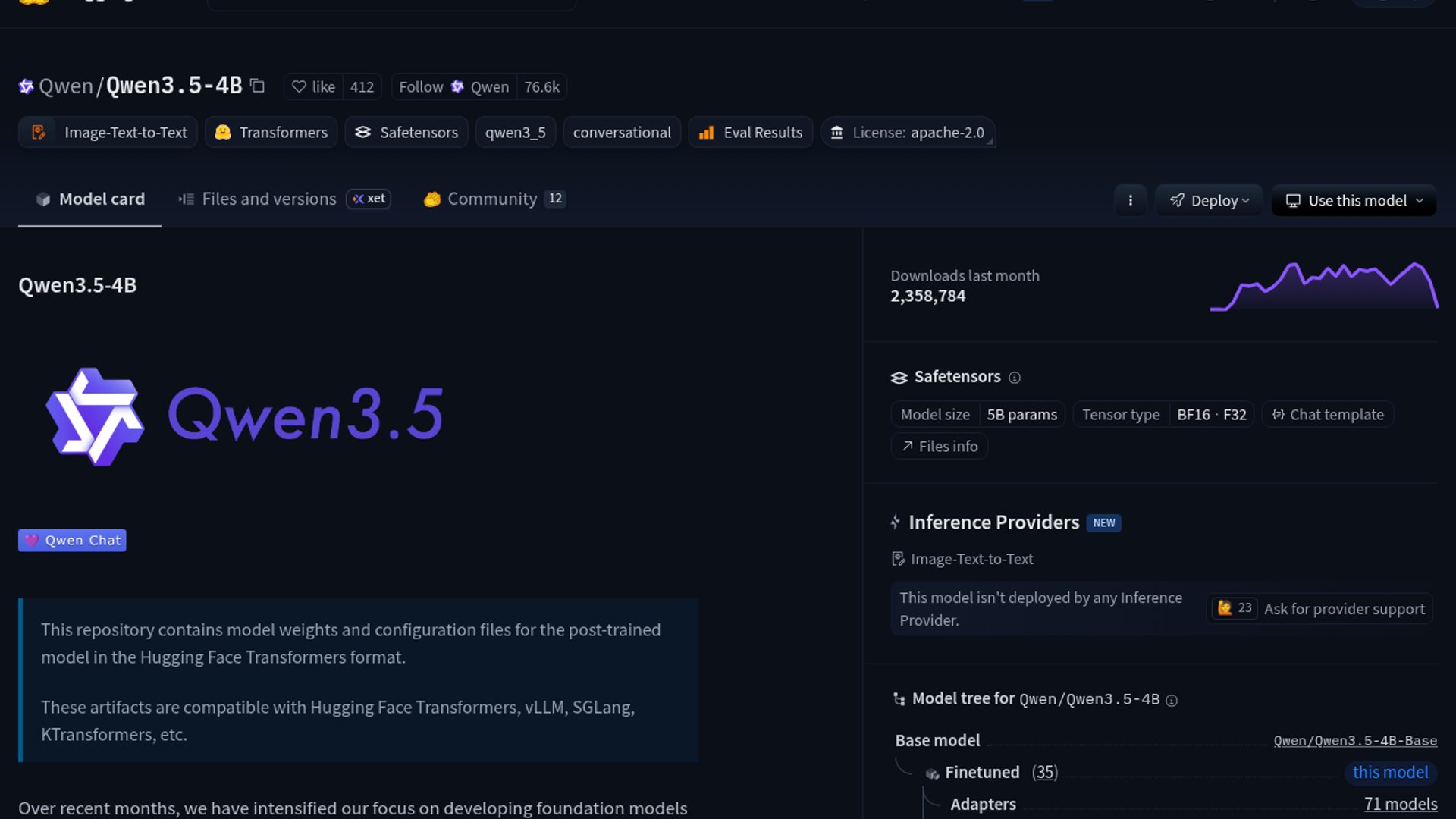Screen dimensions: 1456x819
Task: Click the downloads last month chart
Action: [1323, 287]
